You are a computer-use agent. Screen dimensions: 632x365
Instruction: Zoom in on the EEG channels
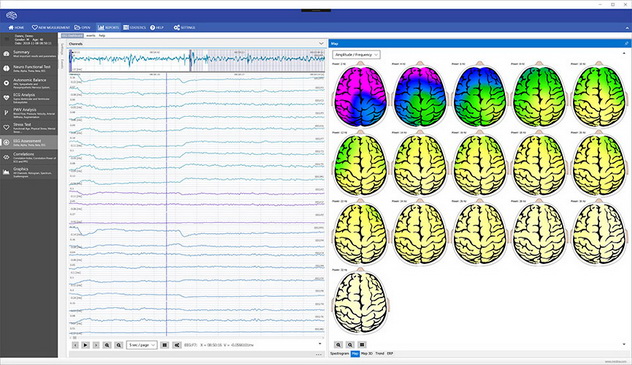click(x=107, y=345)
